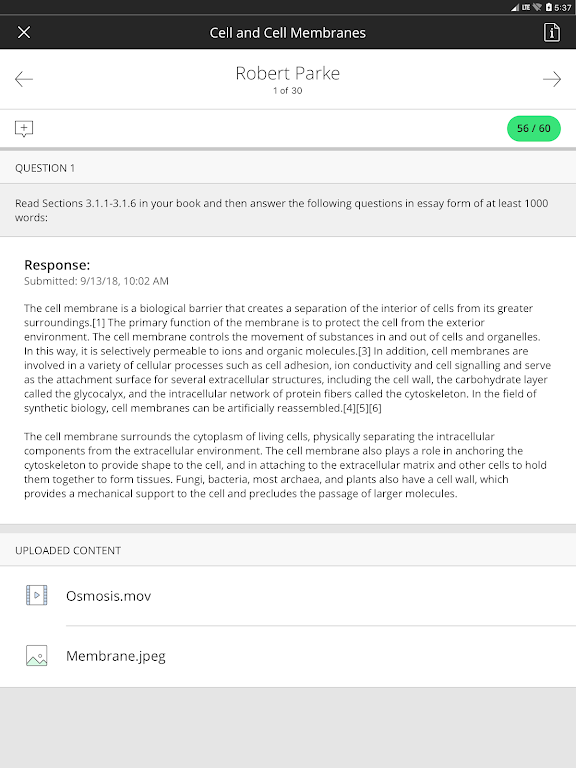This screenshot has height=768, width=576.
Task: Select the Robert Parke student name
Action: click(x=288, y=73)
